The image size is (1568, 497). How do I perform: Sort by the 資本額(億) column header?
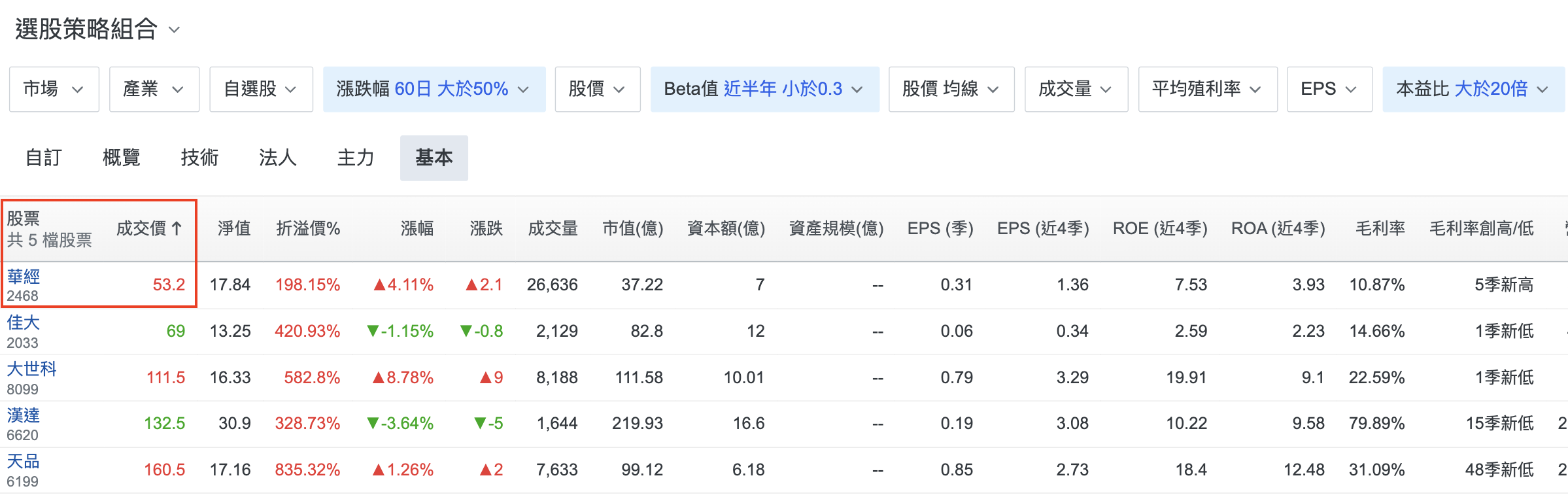(726, 229)
